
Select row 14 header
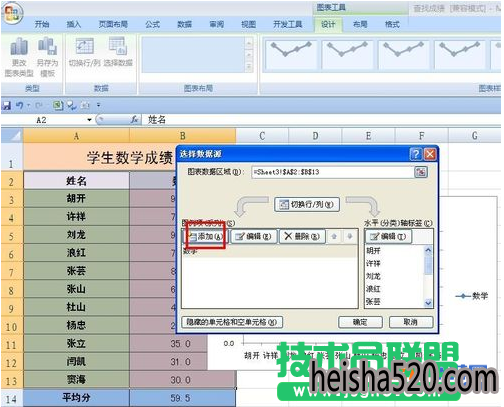[x=12, y=398]
